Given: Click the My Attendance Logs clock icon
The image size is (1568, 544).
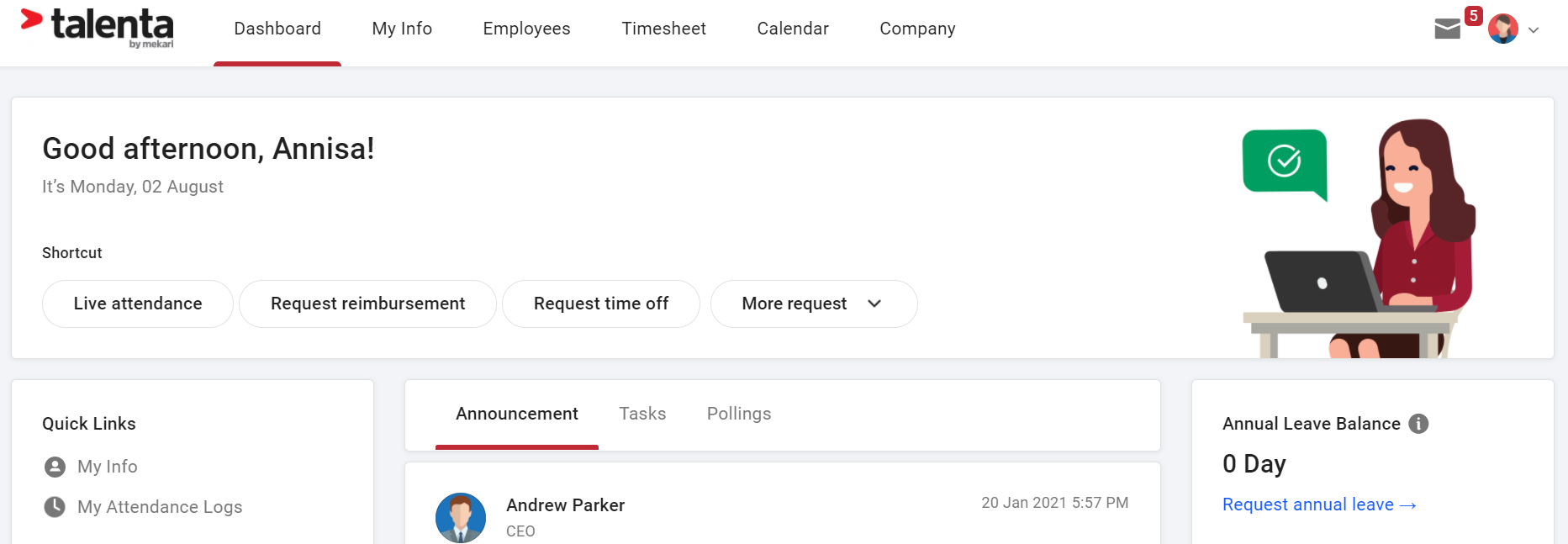Looking at the screenshot, I should point(55,507).
